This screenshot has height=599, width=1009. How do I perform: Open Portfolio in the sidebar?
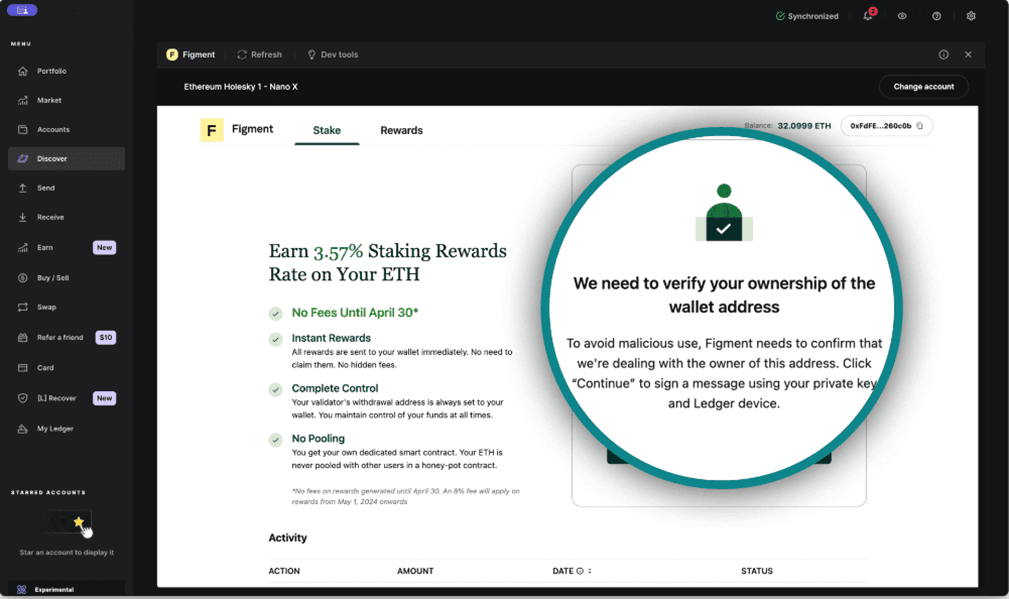tap(51, 71)
